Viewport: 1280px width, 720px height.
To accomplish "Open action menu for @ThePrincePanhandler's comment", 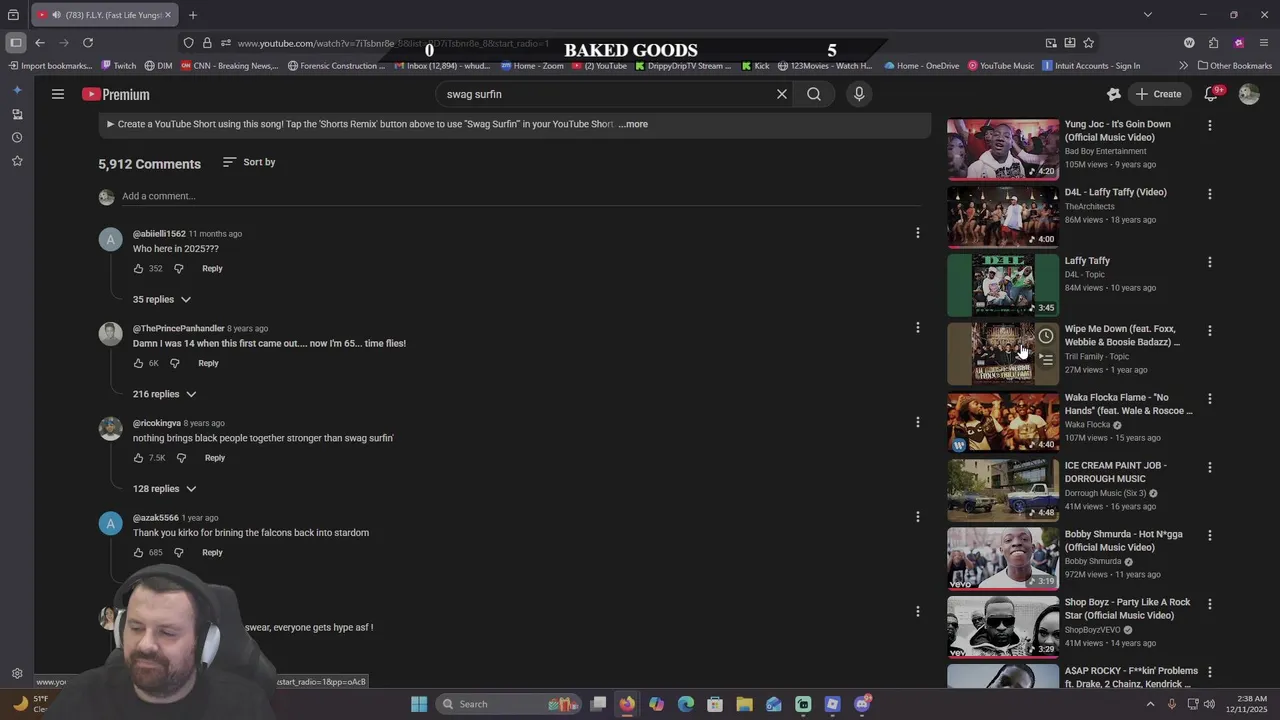I will point(917,328).
